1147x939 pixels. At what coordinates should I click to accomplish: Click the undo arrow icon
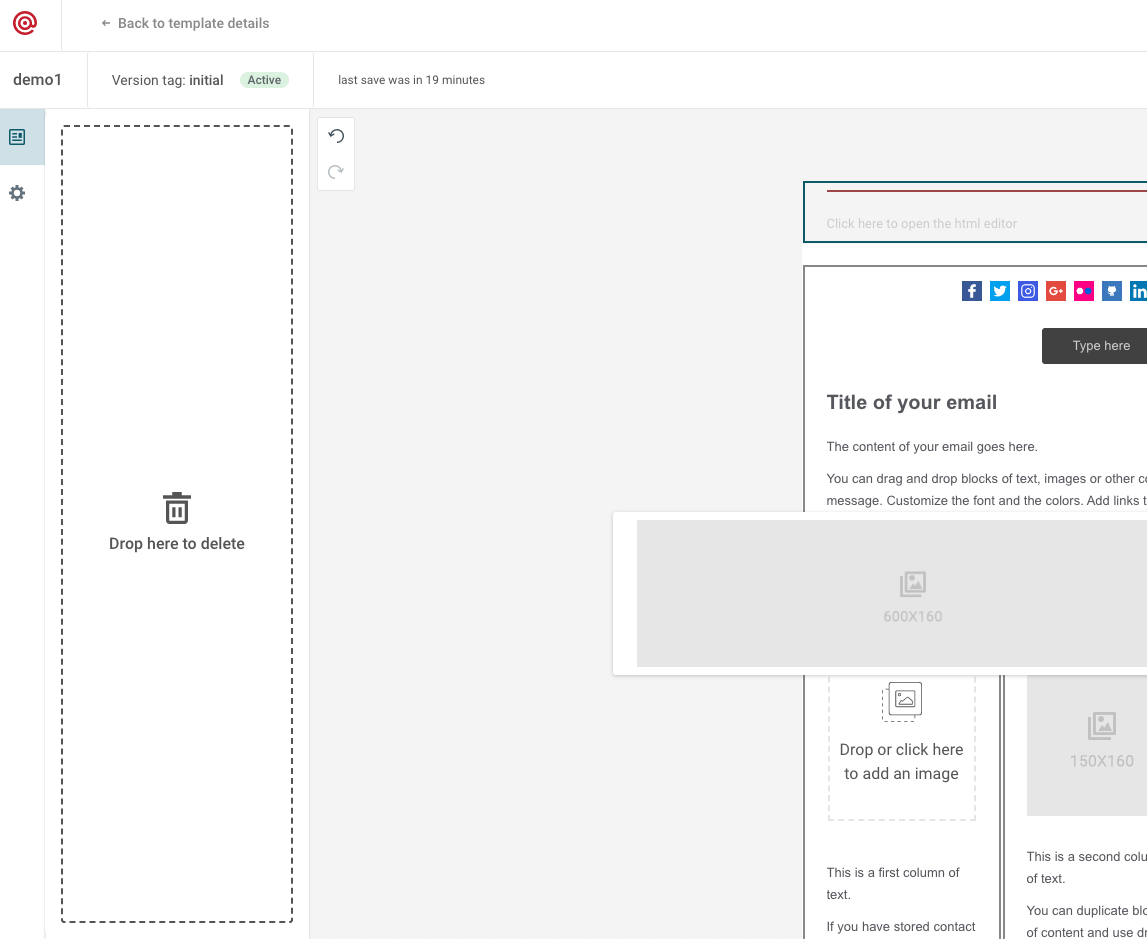336,136
